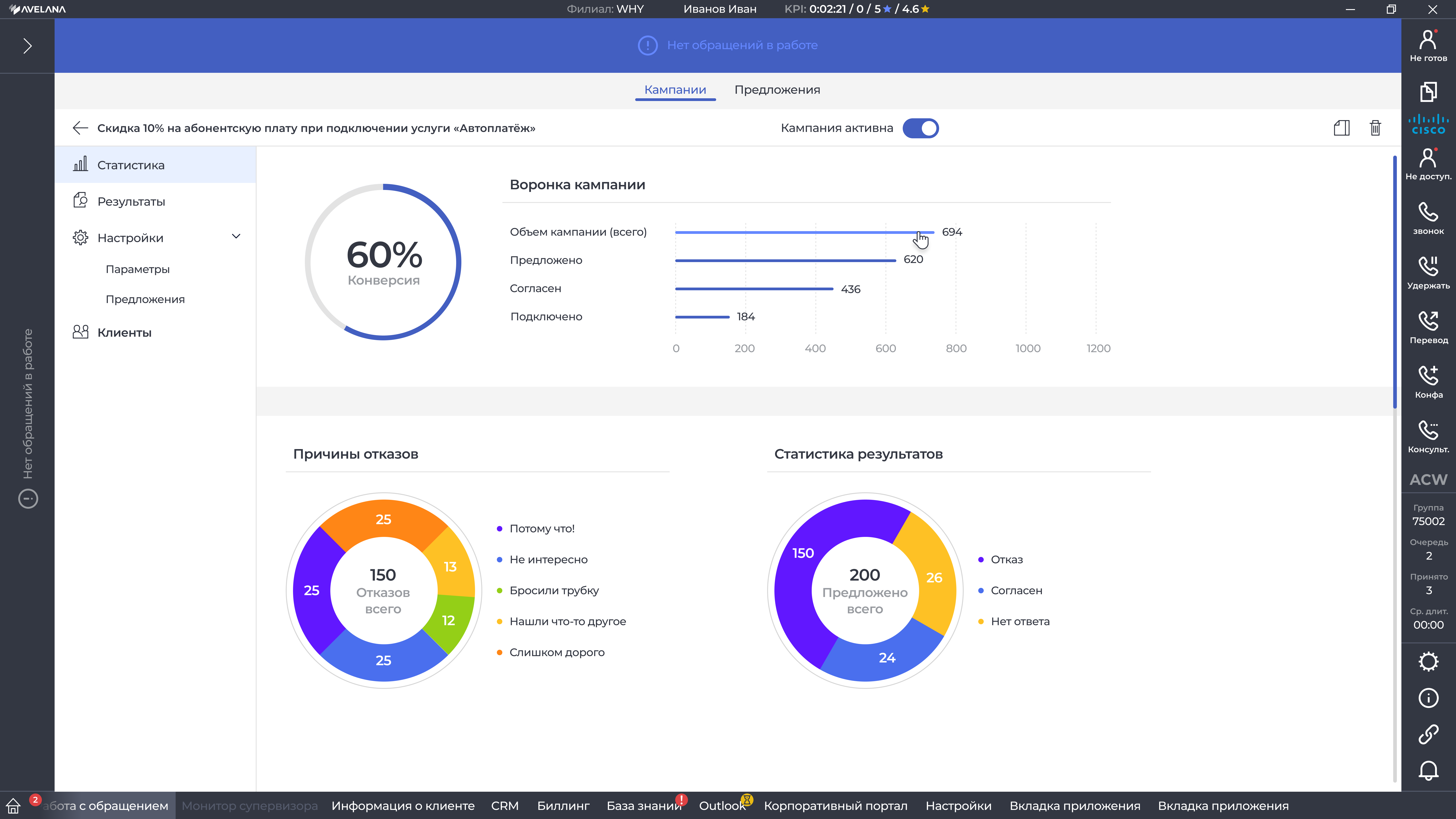Viewport: 1456px width, 819px height.
Task: Open the Монитор супервизора bottom tab
Action: tap(249, 806)
